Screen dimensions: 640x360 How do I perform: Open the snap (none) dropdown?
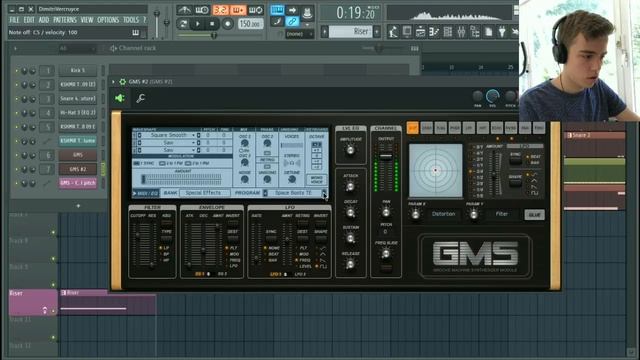click(x=299, y=34)
